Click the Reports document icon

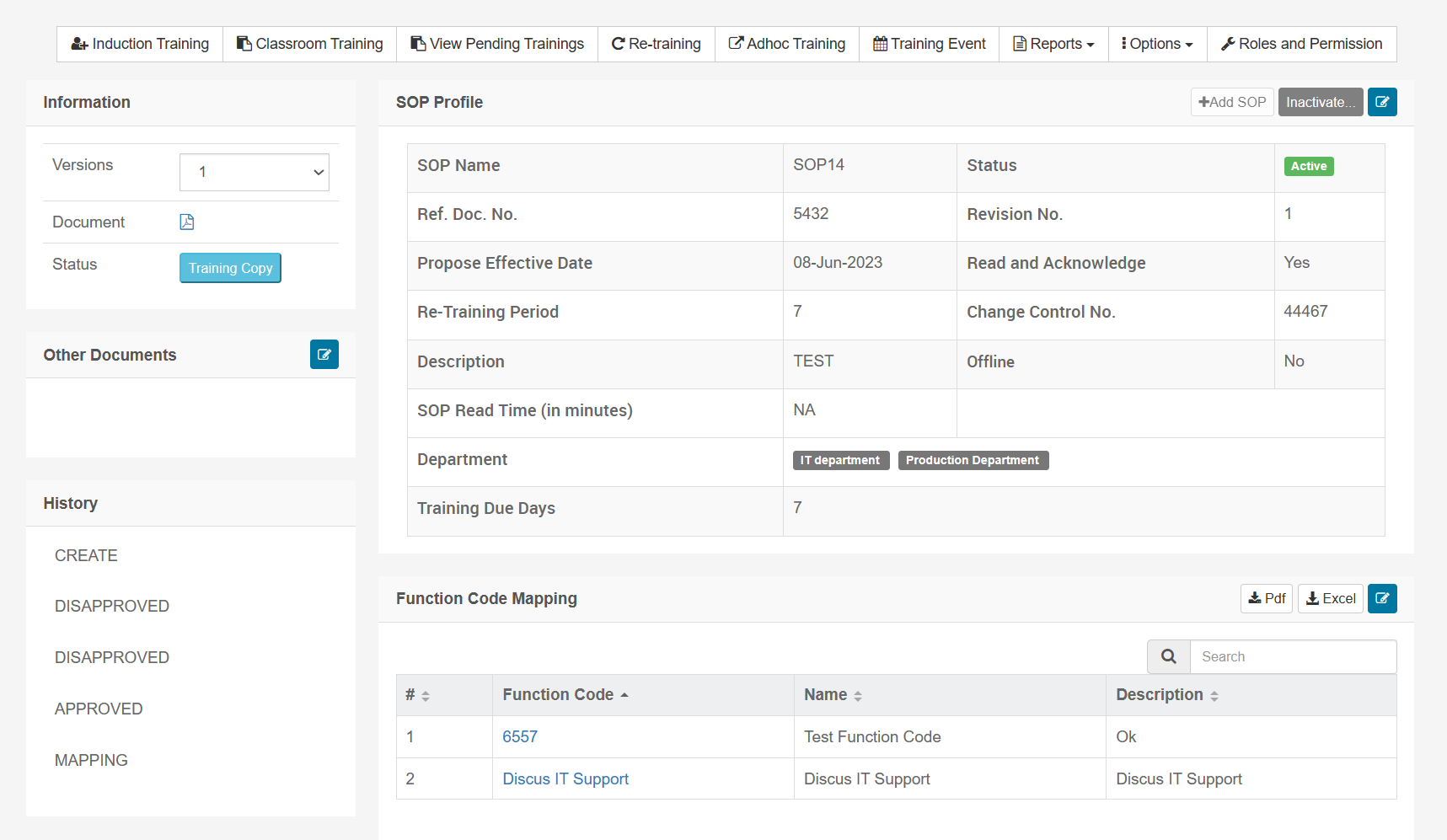pyautogui.click(x=1020, y=44)
